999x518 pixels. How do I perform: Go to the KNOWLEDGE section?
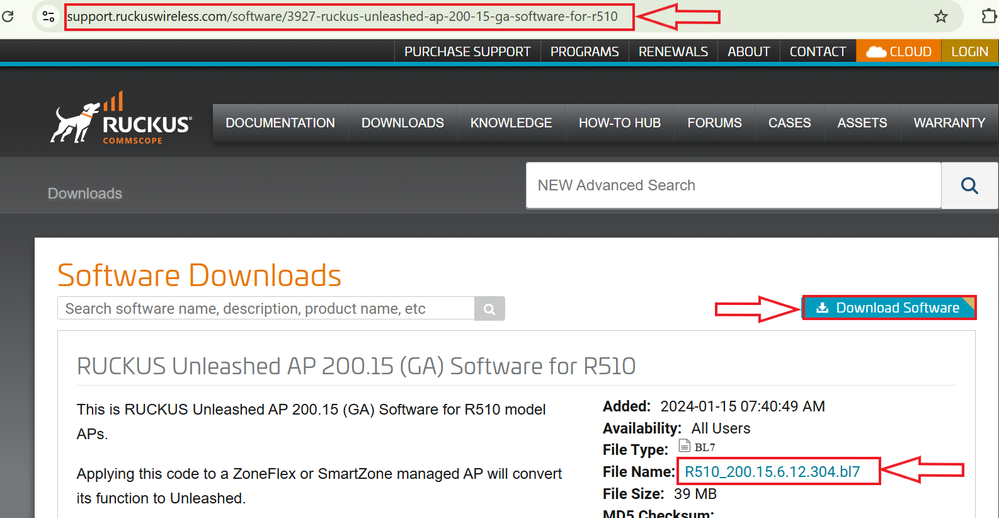pos(511,123)
